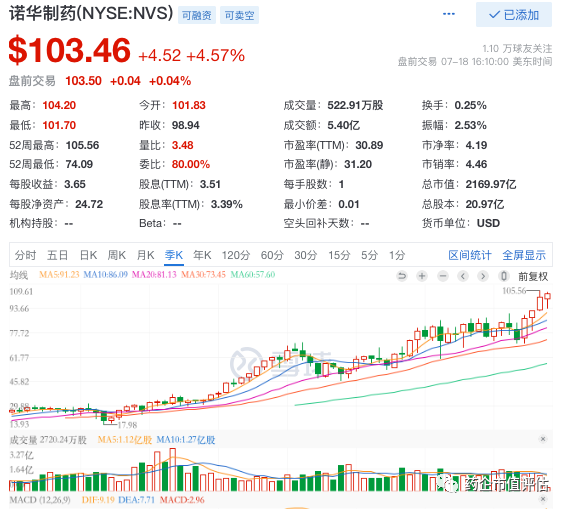The height and width of the screenshot is (509, 566).
Task: Click the 成交量 522.91万股 value
Action: (x=355, y=105)
